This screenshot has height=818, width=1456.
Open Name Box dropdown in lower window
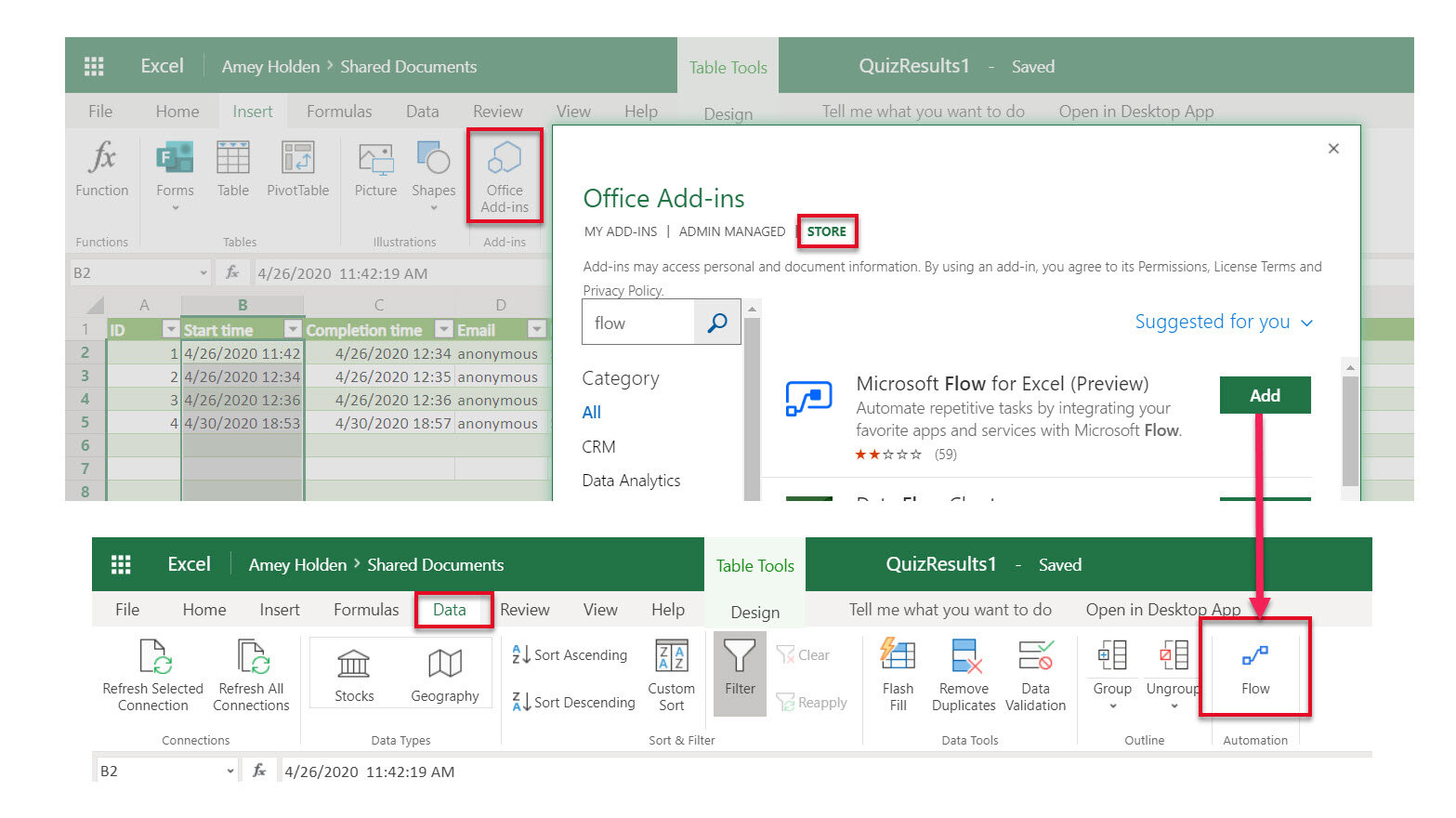point(230,771)
